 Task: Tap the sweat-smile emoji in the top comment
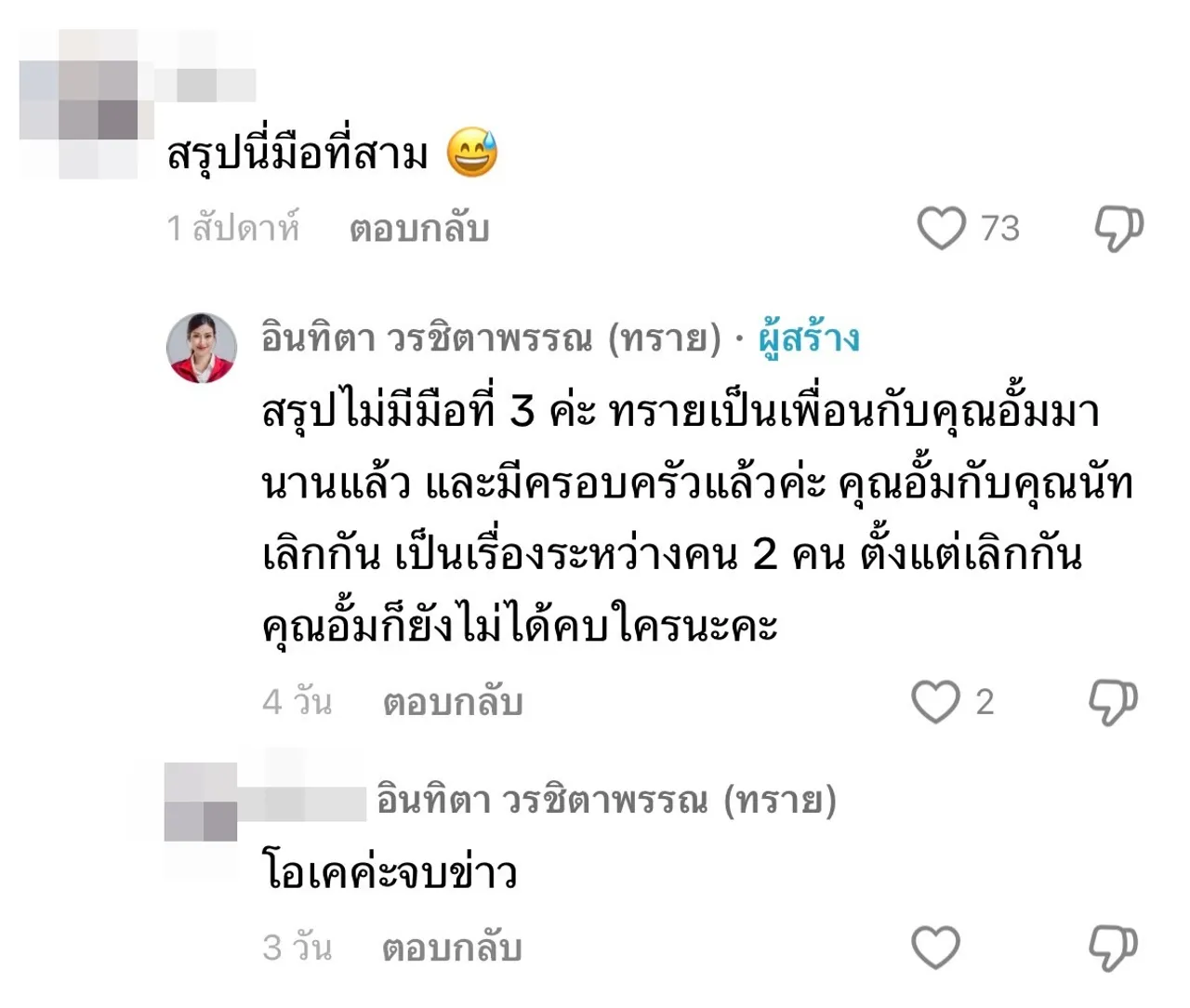tap(474, 149)
